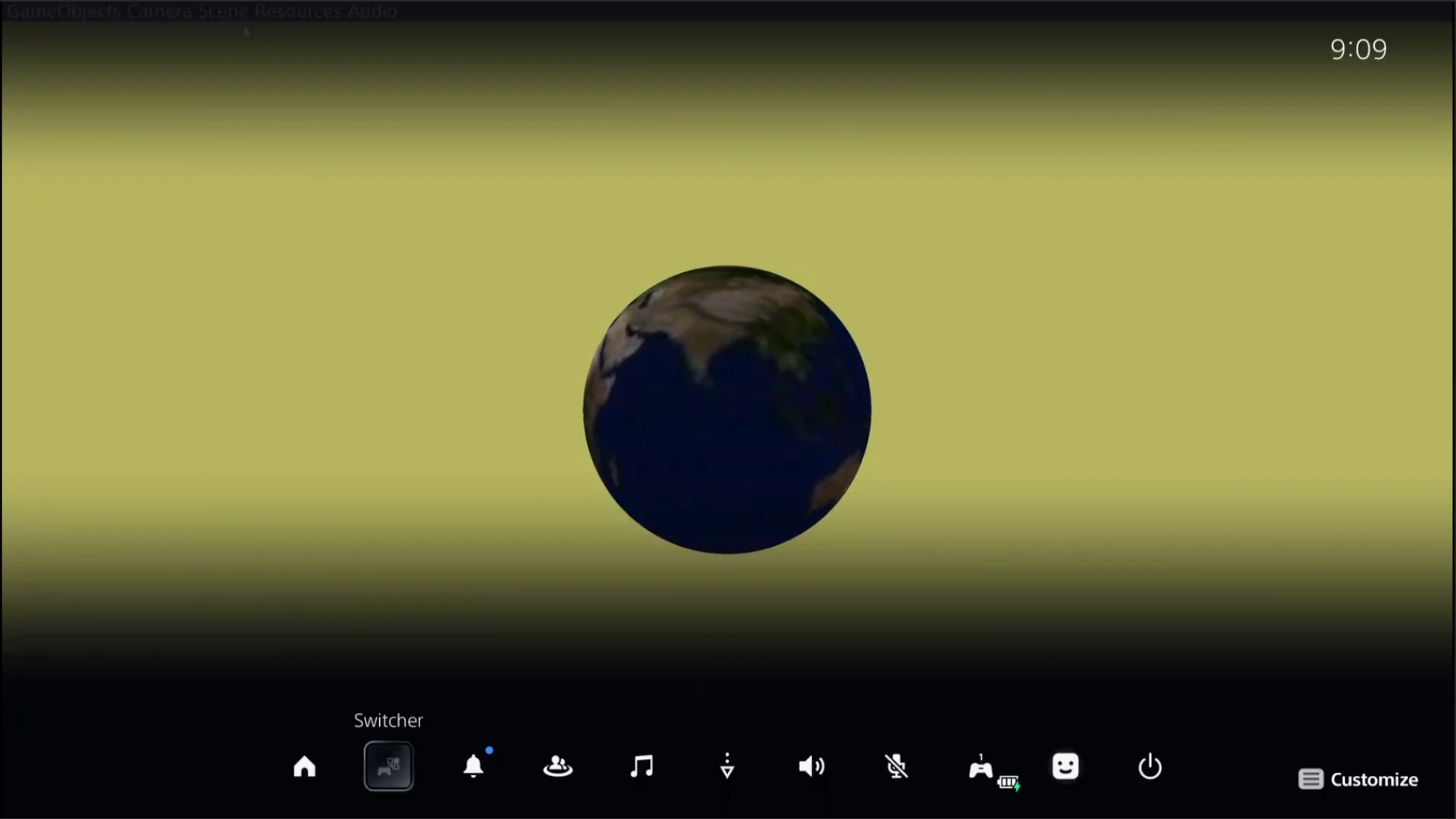This screenshot has height=819, width=1456.
Task: Toggle the muted microphone icon
Action: point(896,767)
